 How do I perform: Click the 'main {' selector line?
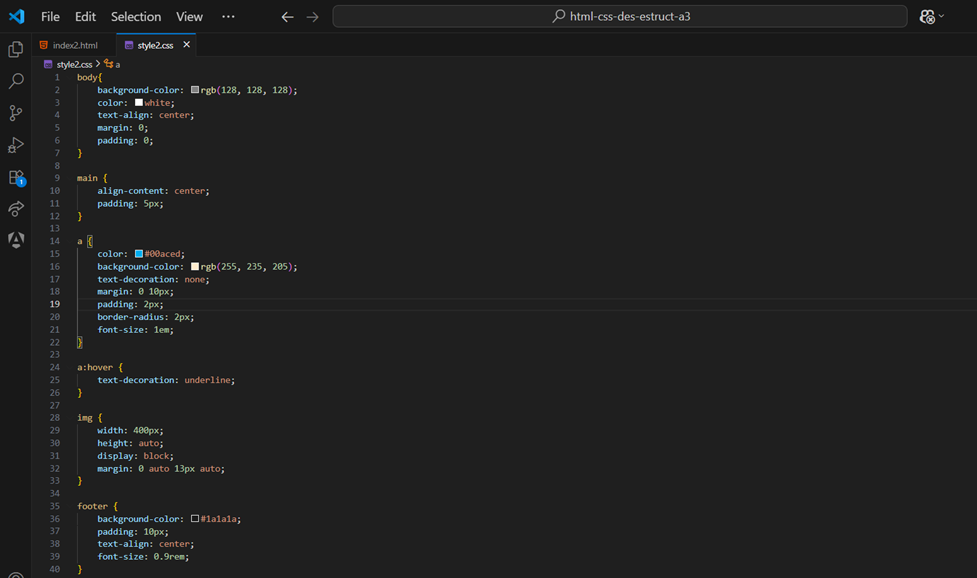[x=92, y=178]
